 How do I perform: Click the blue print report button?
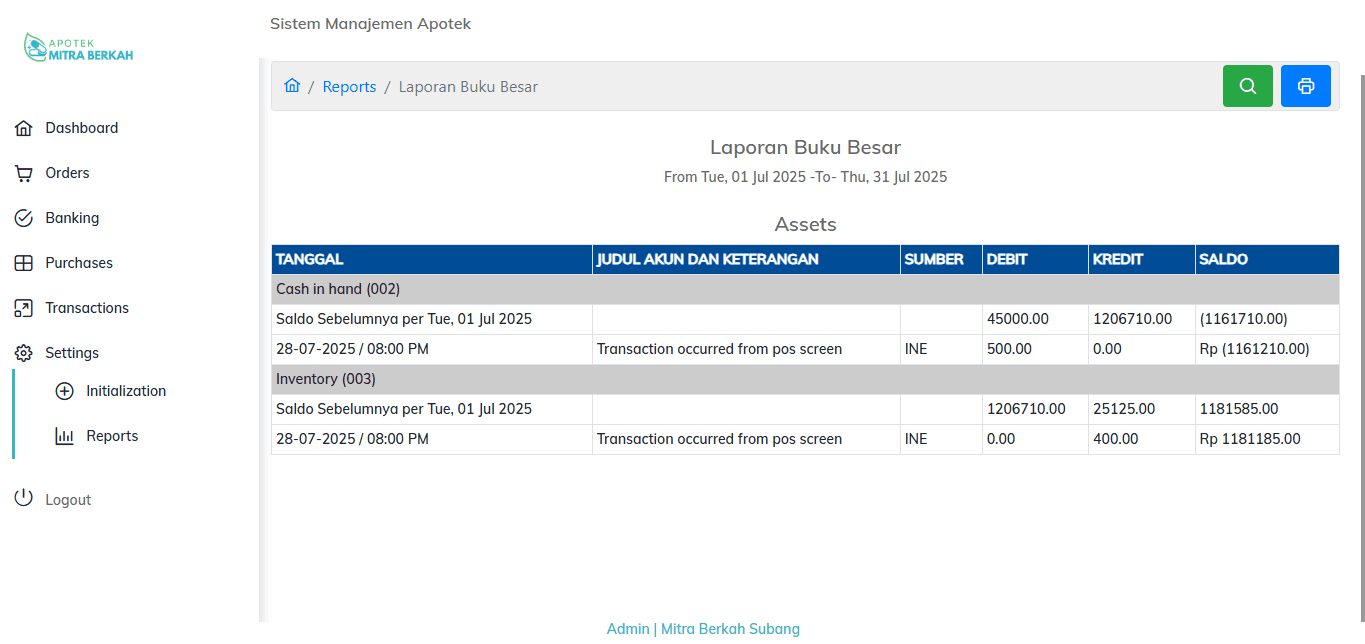click(x=1305, y=86)
